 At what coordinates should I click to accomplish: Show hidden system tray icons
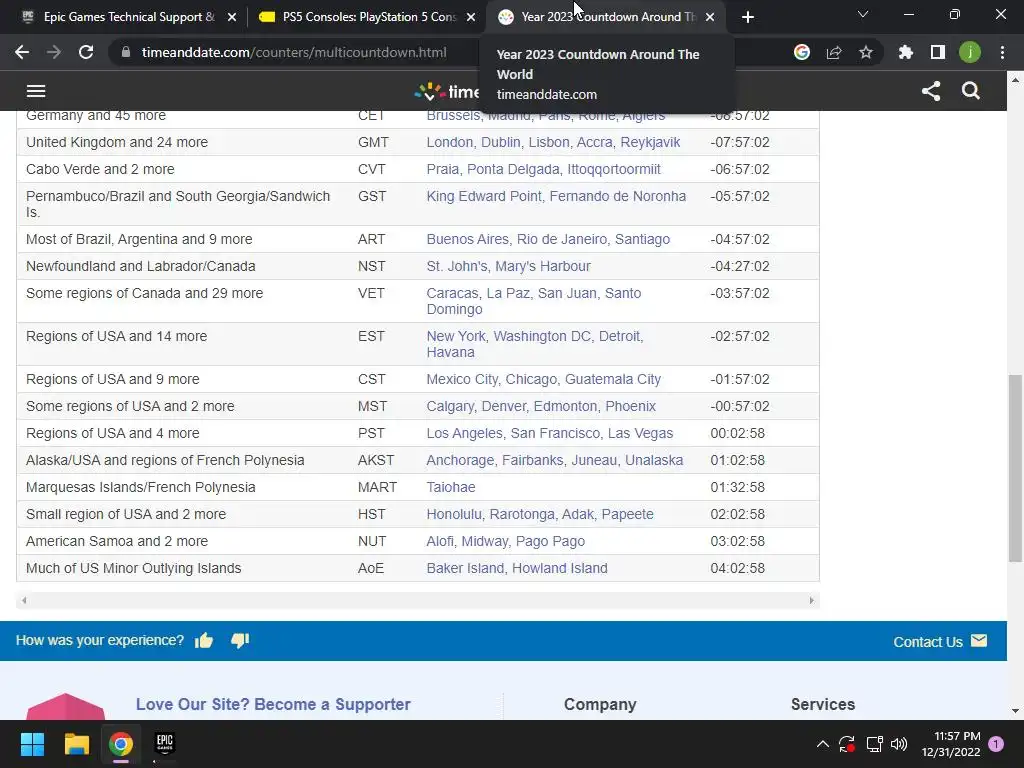823,744
